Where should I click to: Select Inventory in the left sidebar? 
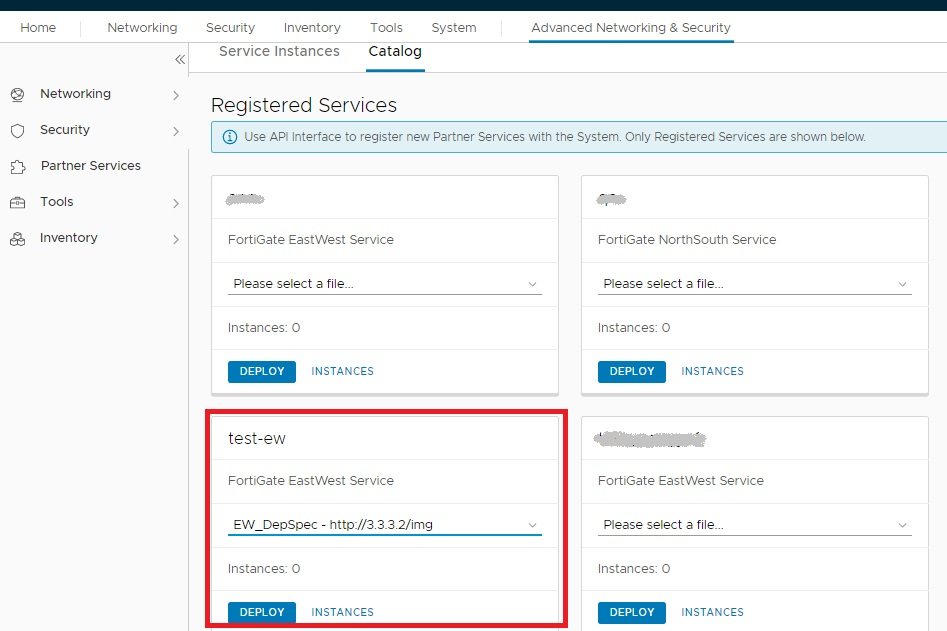[69, 239]
